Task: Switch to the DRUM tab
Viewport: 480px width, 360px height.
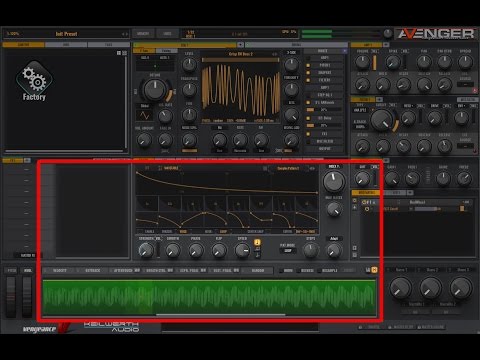Action: tap(296, 45)
